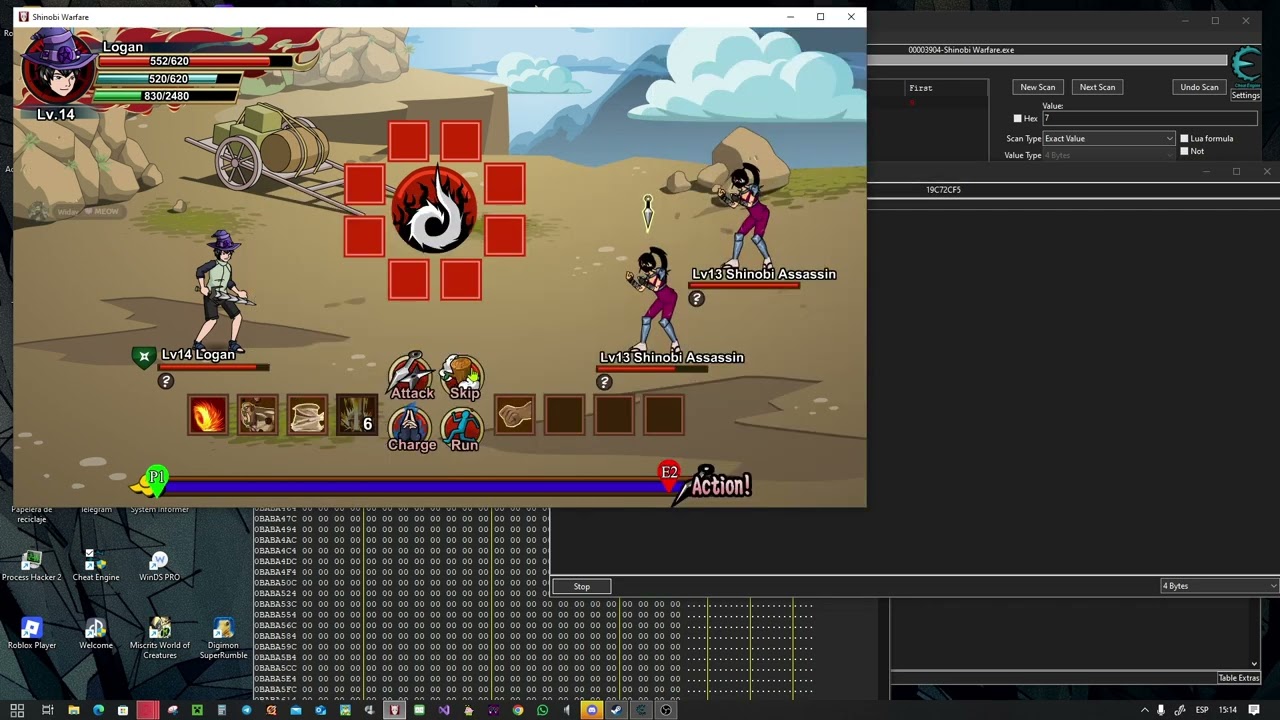
Task: Select the Skip turn action
Action: 463,377
